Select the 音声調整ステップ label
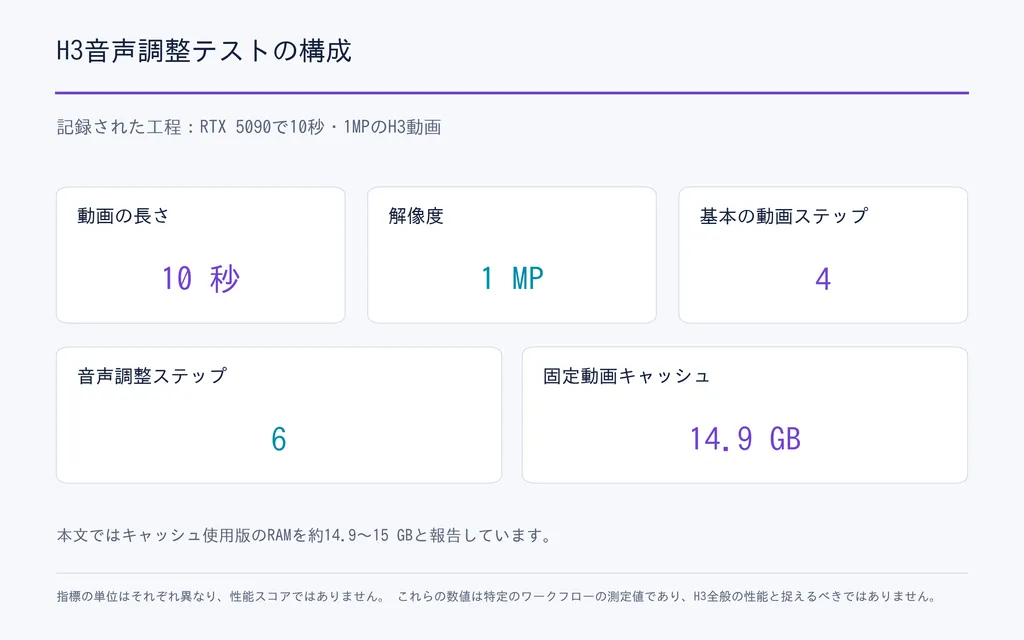Image resolution: width=1024 pixels, height=640 pixels. [x=152, y=376]
